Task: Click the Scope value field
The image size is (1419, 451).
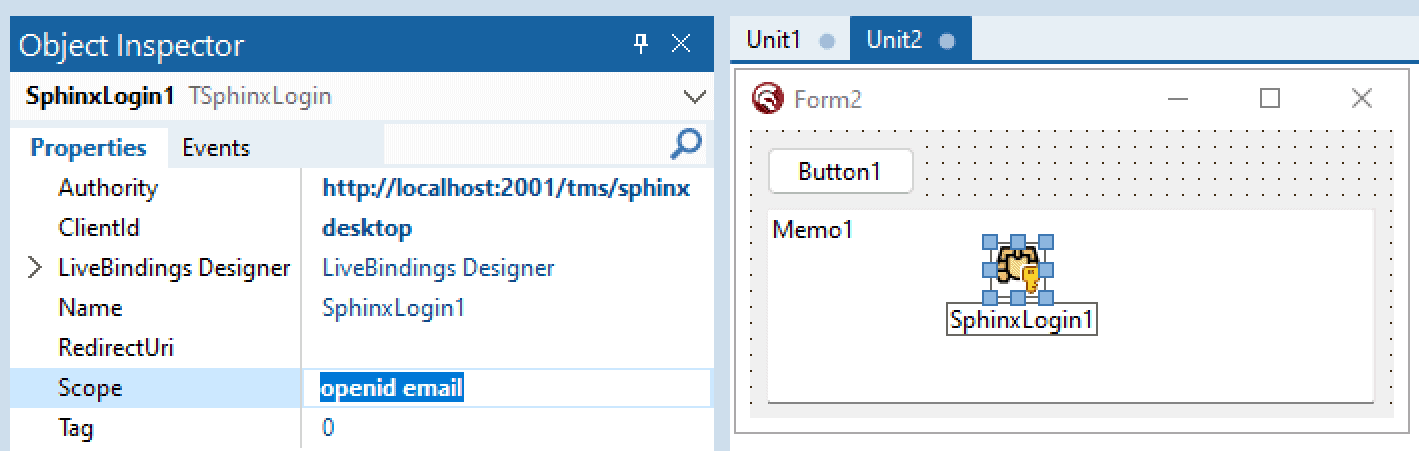Action: pos(507,388)
